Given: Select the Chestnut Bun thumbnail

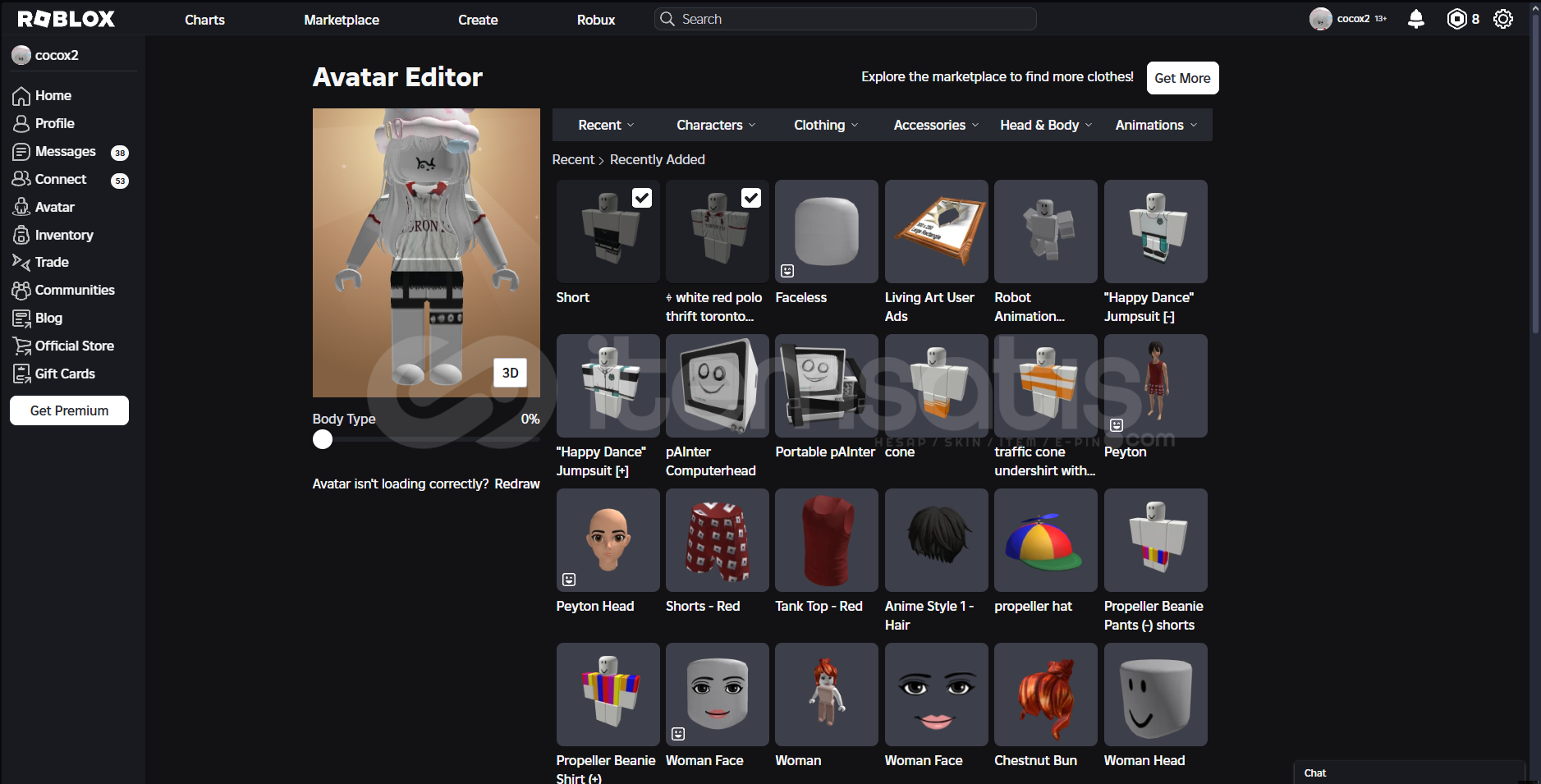Looking at the screenshot, I should (1046, 695).
